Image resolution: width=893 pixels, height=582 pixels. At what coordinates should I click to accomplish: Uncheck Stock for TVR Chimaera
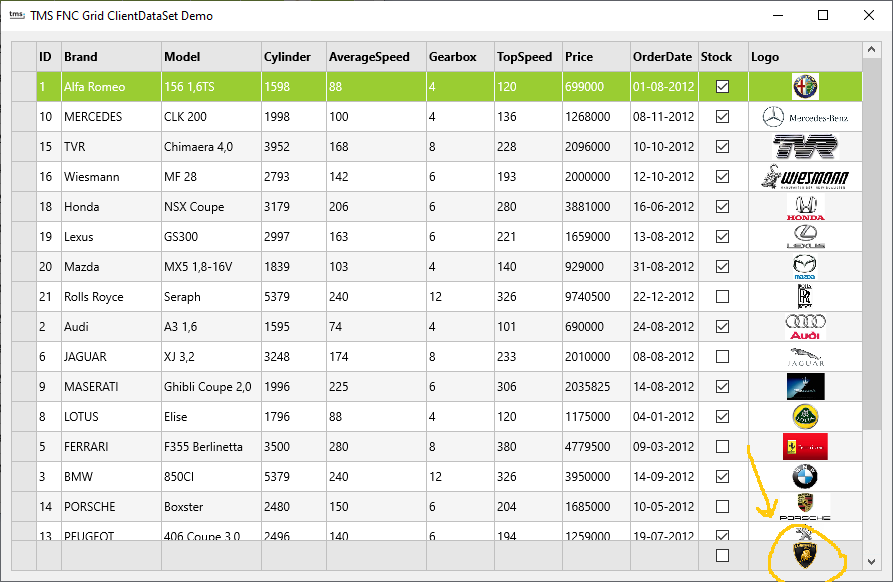pos(722,147)
